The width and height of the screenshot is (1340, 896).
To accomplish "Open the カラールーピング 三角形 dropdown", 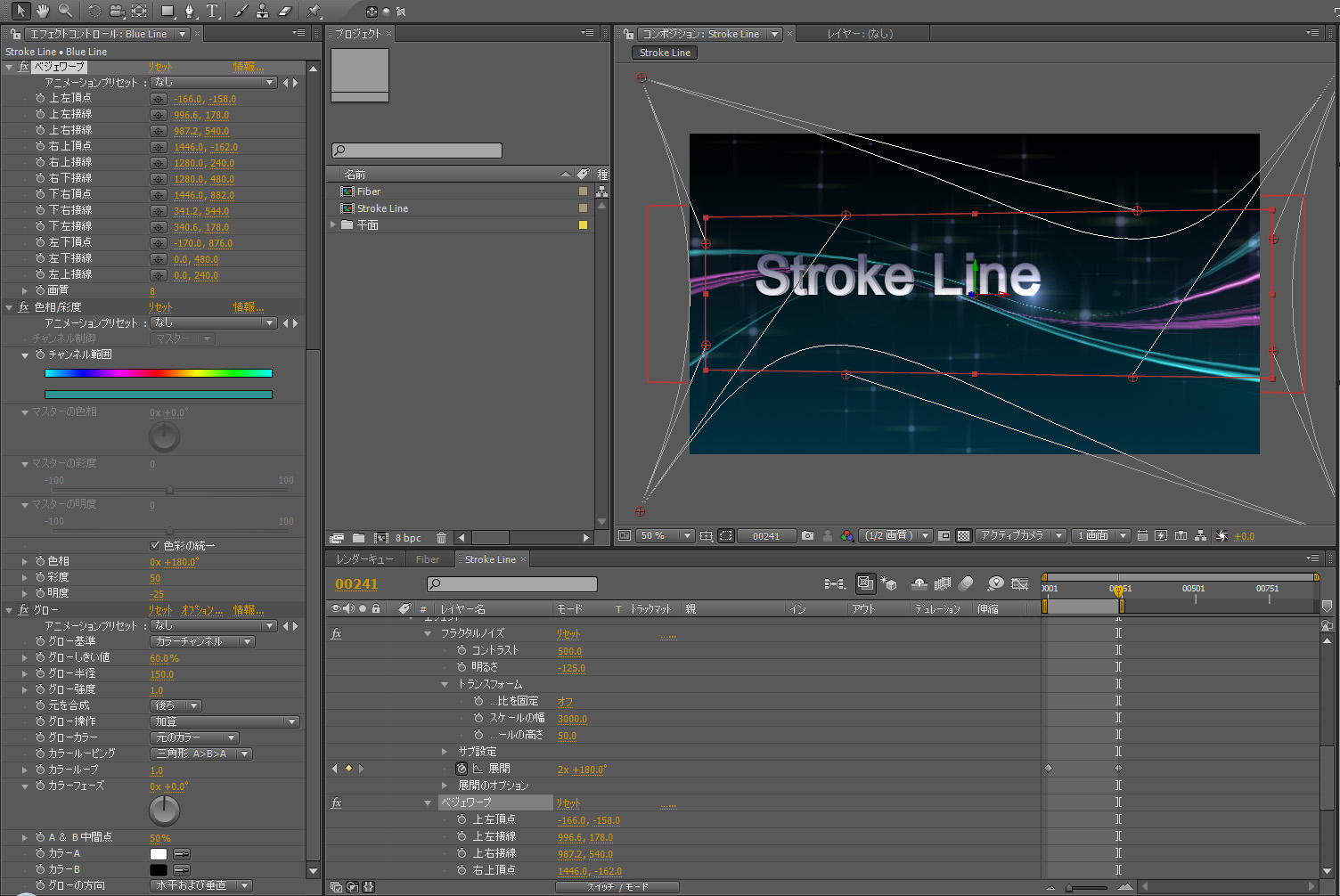I will 201,753.
